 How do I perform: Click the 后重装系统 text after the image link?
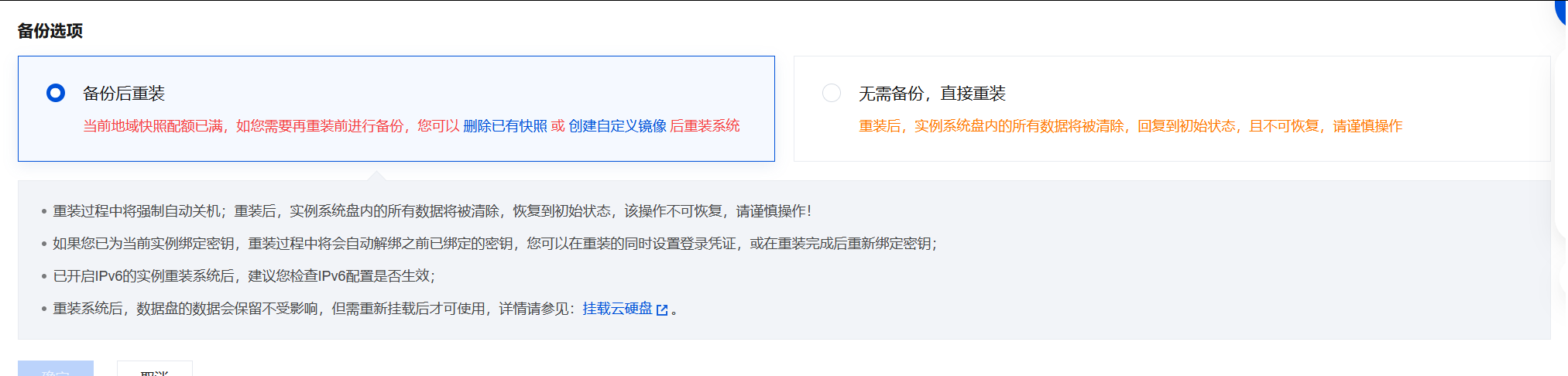point(705,126)
